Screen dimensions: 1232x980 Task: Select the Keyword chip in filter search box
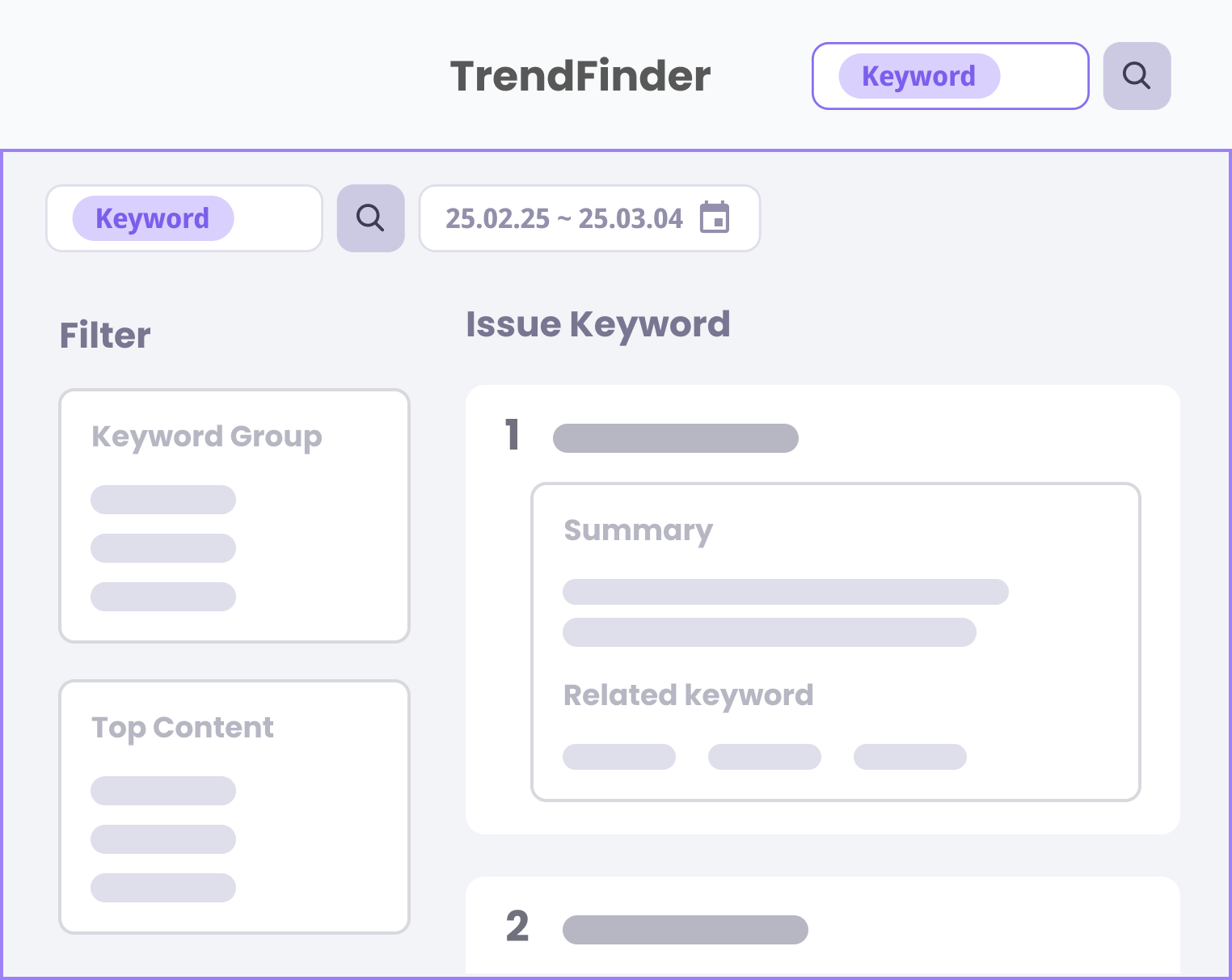pyautogui.click(x=153, y=218)
